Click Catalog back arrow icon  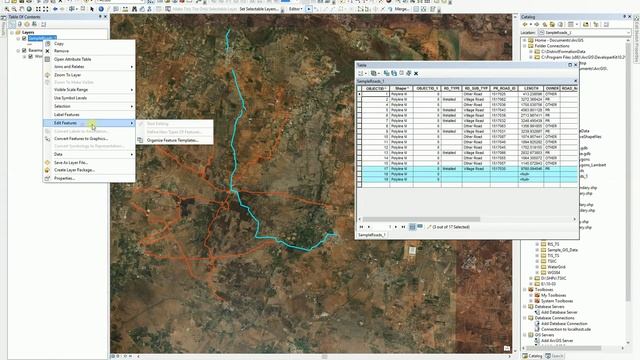pyautogui.click(x=525, y=24)
